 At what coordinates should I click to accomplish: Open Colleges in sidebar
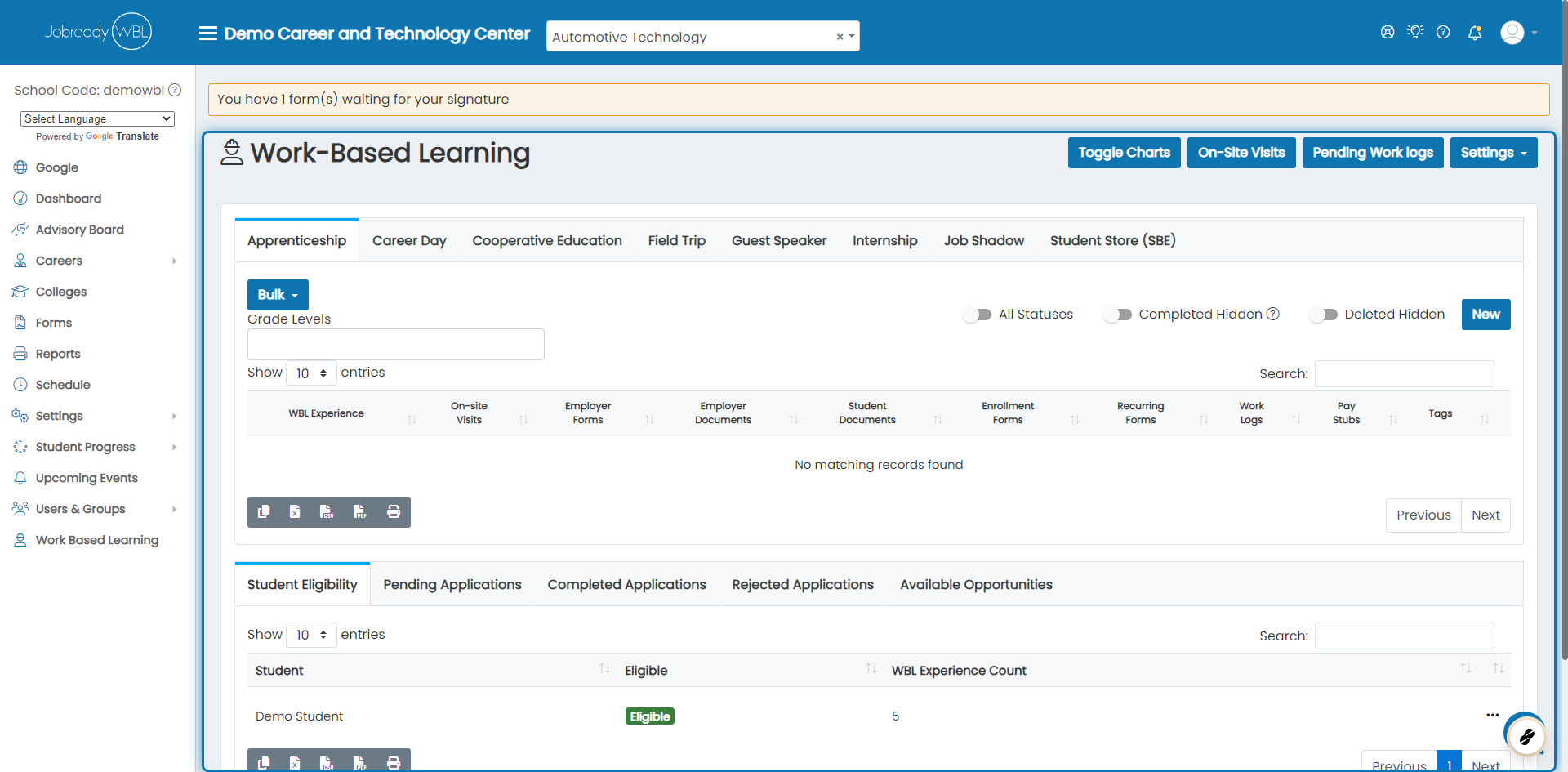pos(61,292)
